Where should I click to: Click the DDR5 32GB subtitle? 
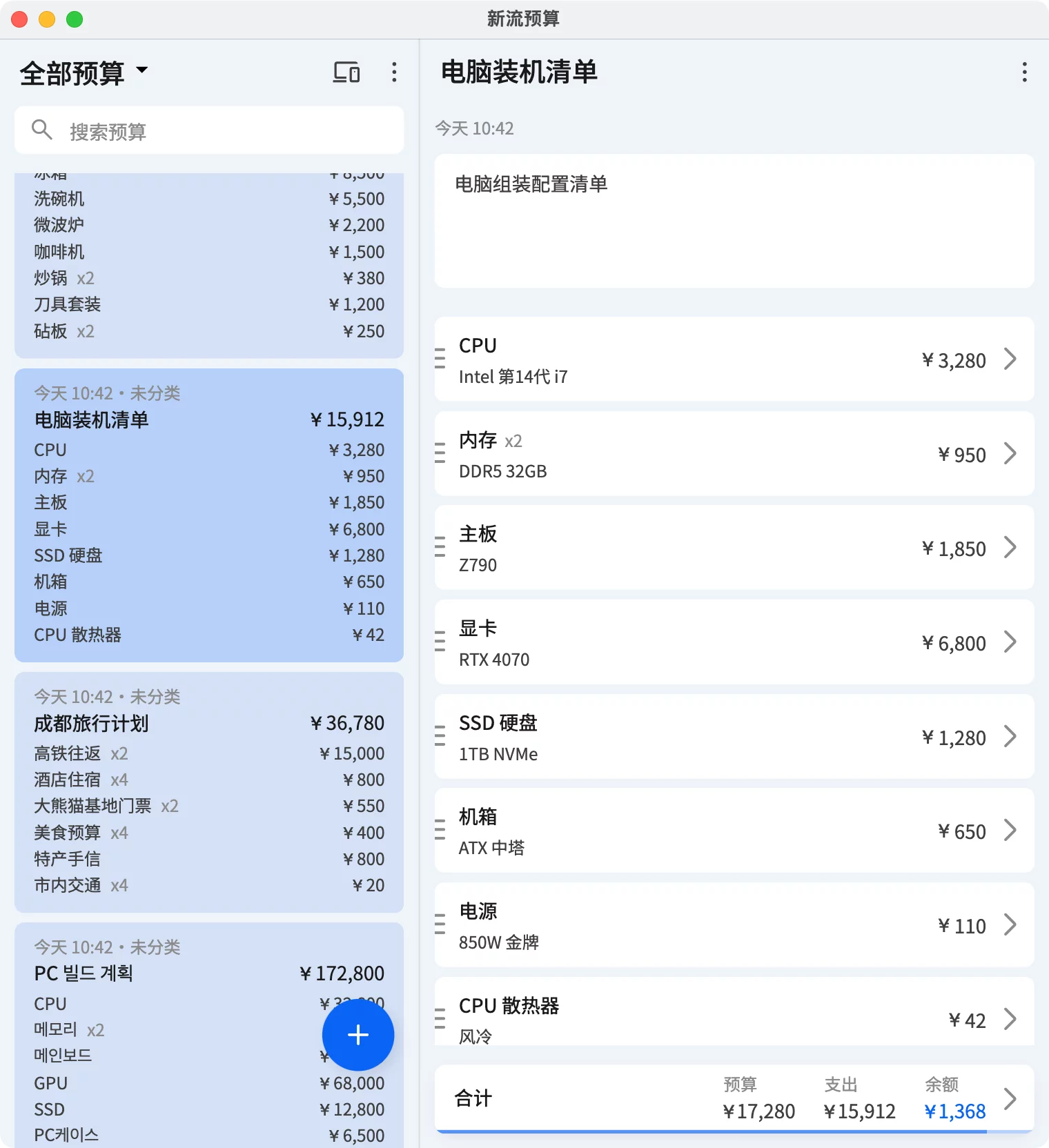[x=502, y=471]
